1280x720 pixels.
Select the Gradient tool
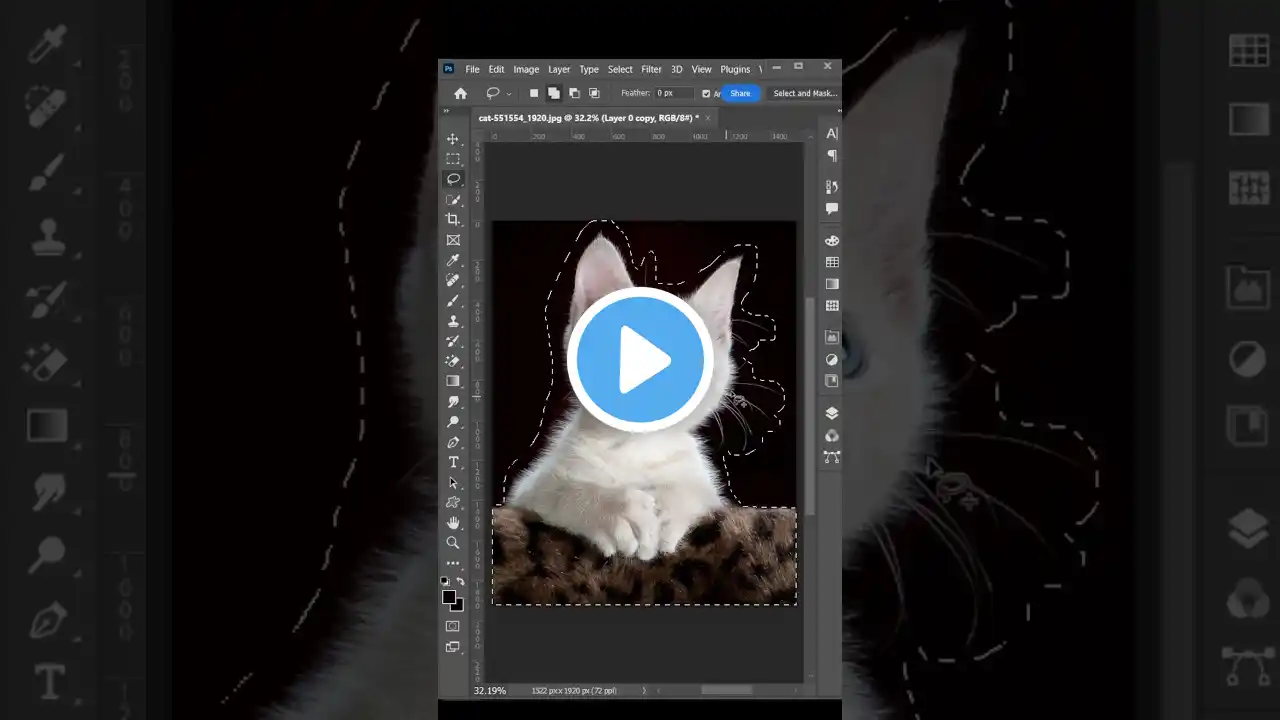[x=453, y=381]
